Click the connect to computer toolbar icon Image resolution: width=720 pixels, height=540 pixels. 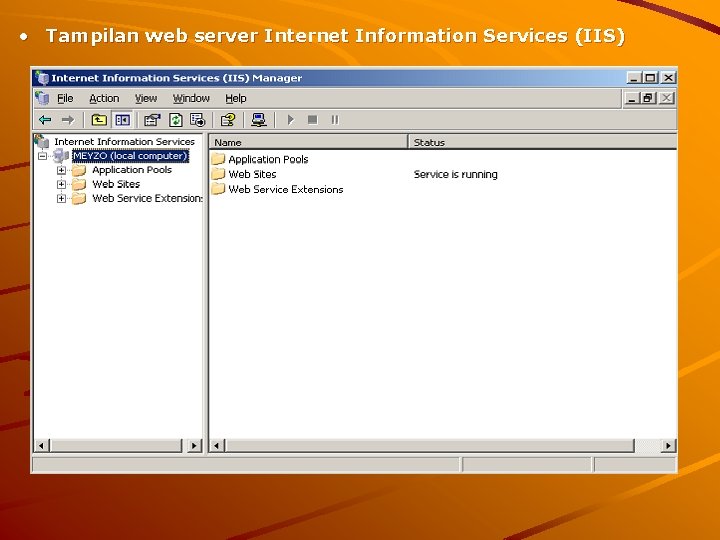tap(259, 120)
